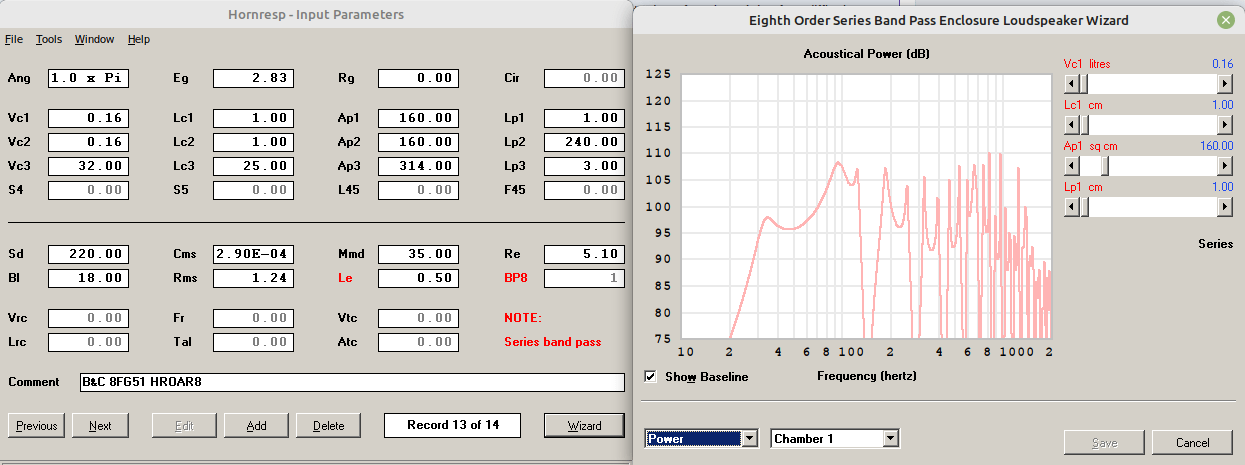Click the Mmd field showing 35.00

click(x=418, y=254)
